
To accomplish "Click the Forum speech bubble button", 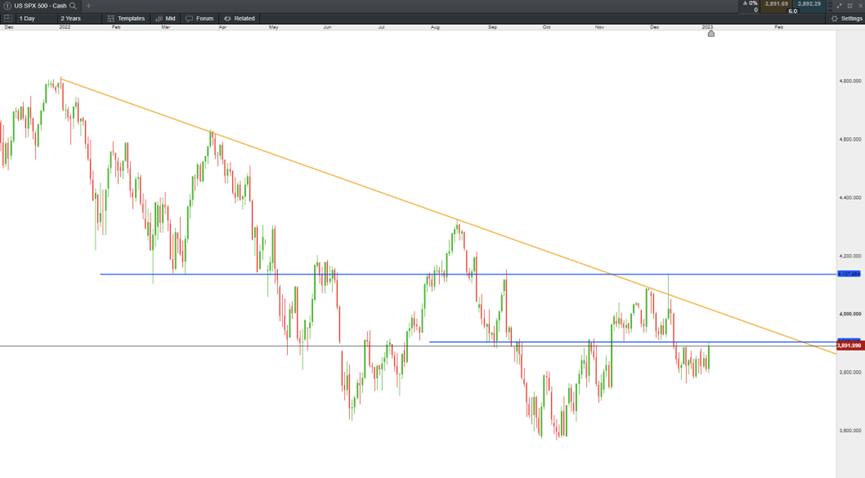I will click(x=199, y=18).
